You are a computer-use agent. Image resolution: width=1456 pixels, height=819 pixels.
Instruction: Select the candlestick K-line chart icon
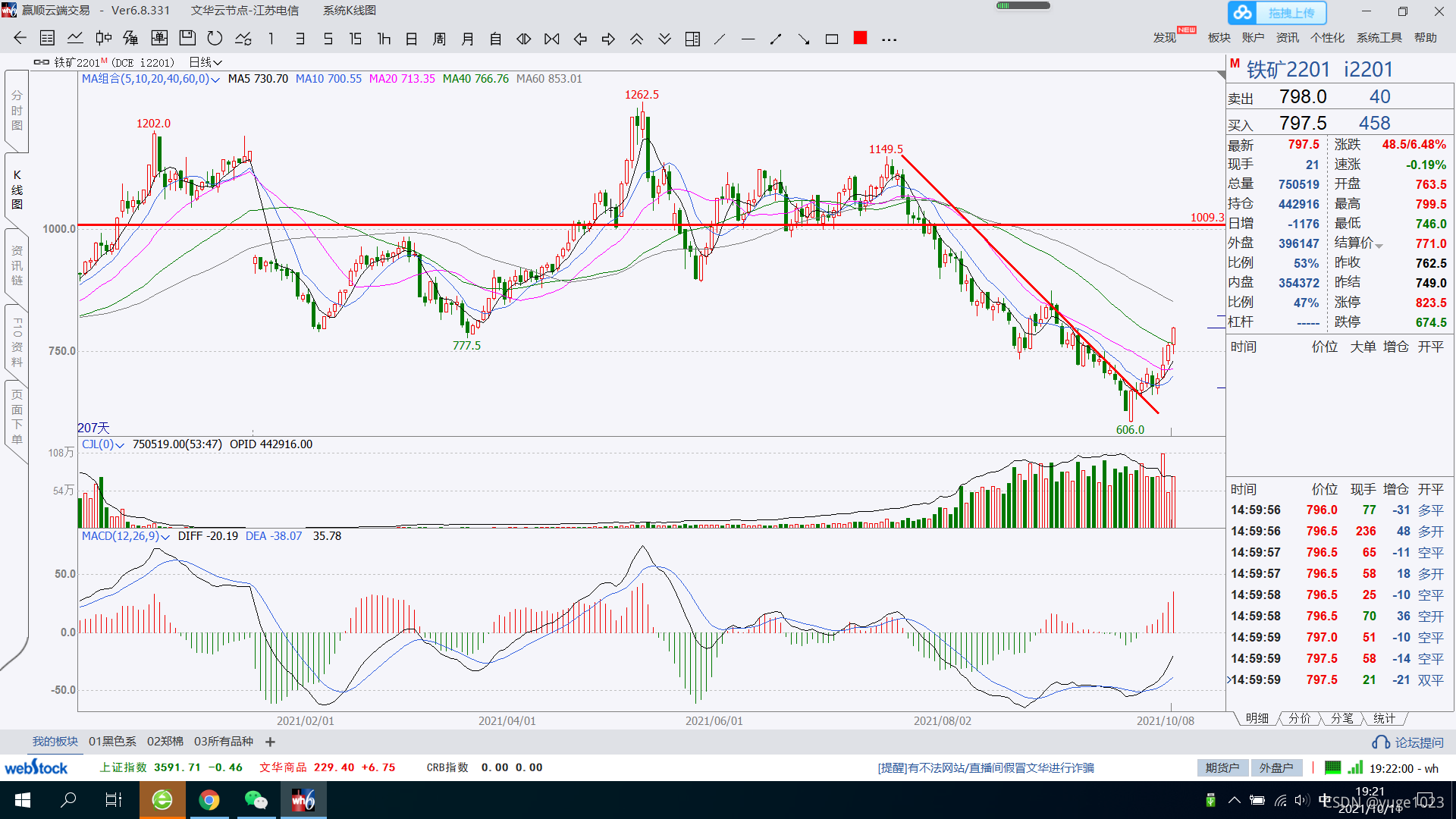point(103,39)
